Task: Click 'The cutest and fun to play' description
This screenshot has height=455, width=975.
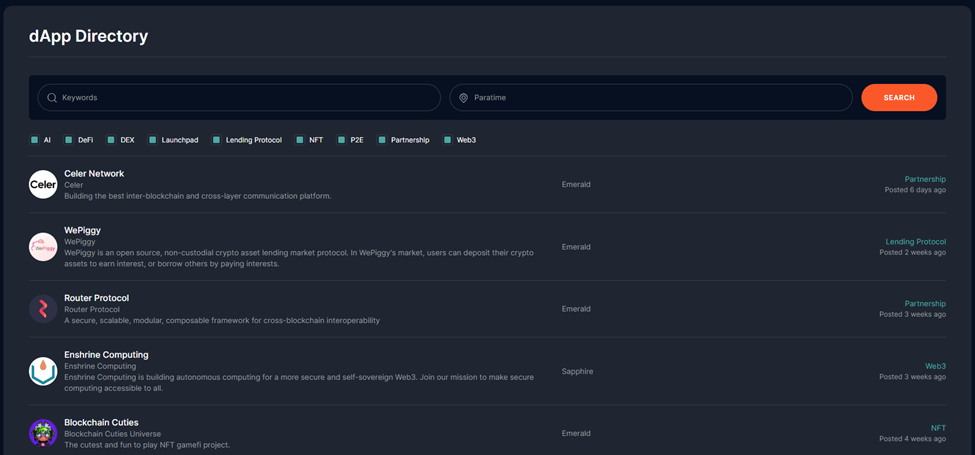Action: (147, 444)
